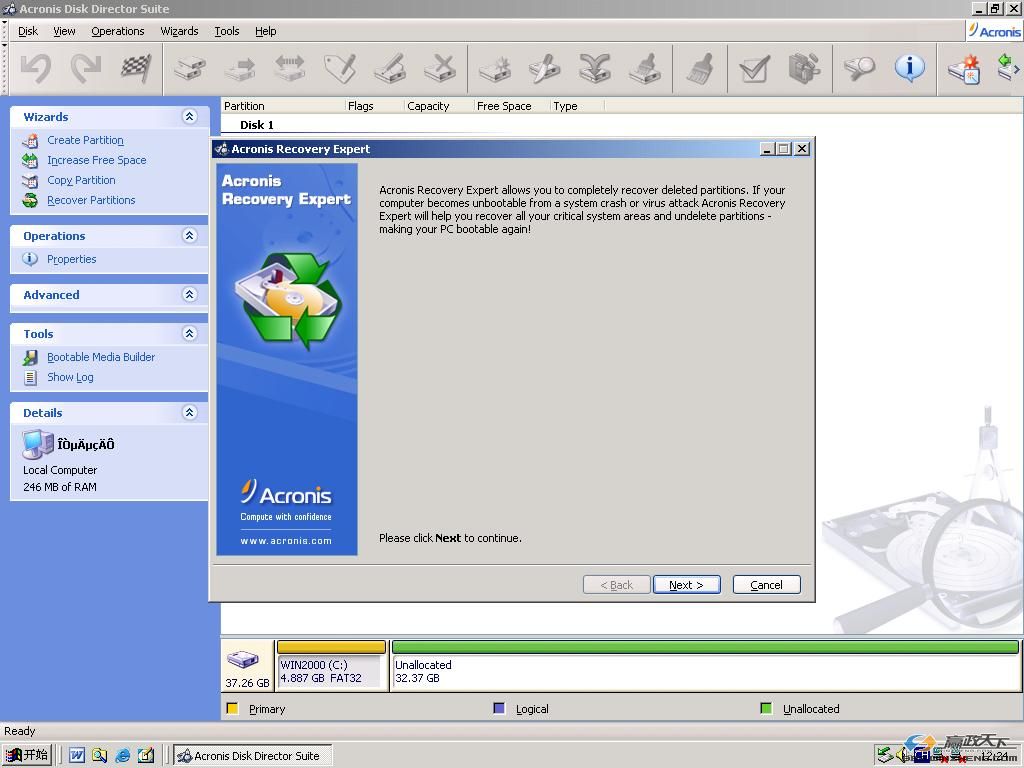Click the Increase Free Space sidebar icon
The width and height of the screenshot is (1024, 768).
[30, 160]
